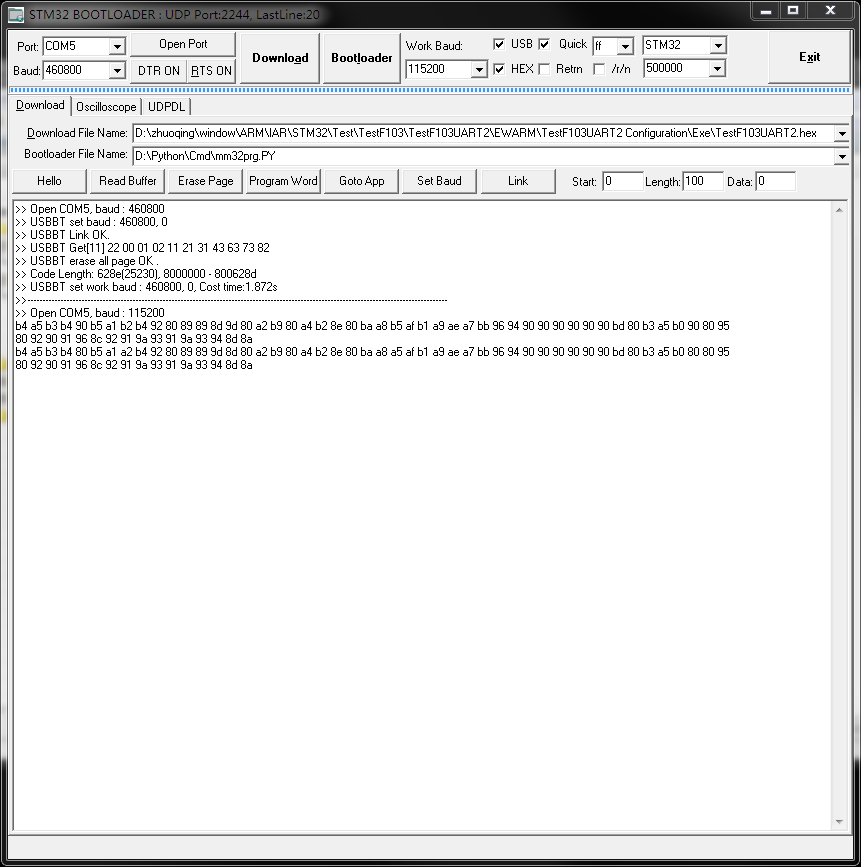The image size is (861, 867).
Task: Click the Bootloader File Name path field
Action: [x=484, y=156]
